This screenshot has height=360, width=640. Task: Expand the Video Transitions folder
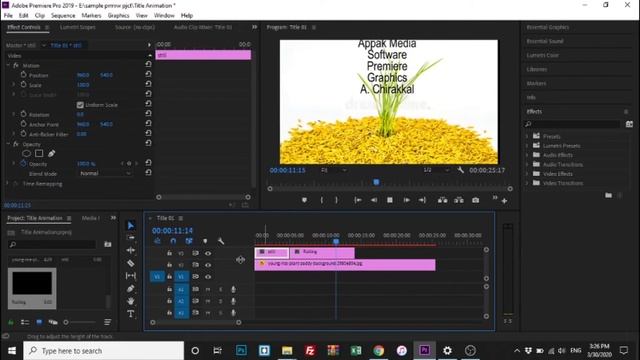(x=527, y=183)
